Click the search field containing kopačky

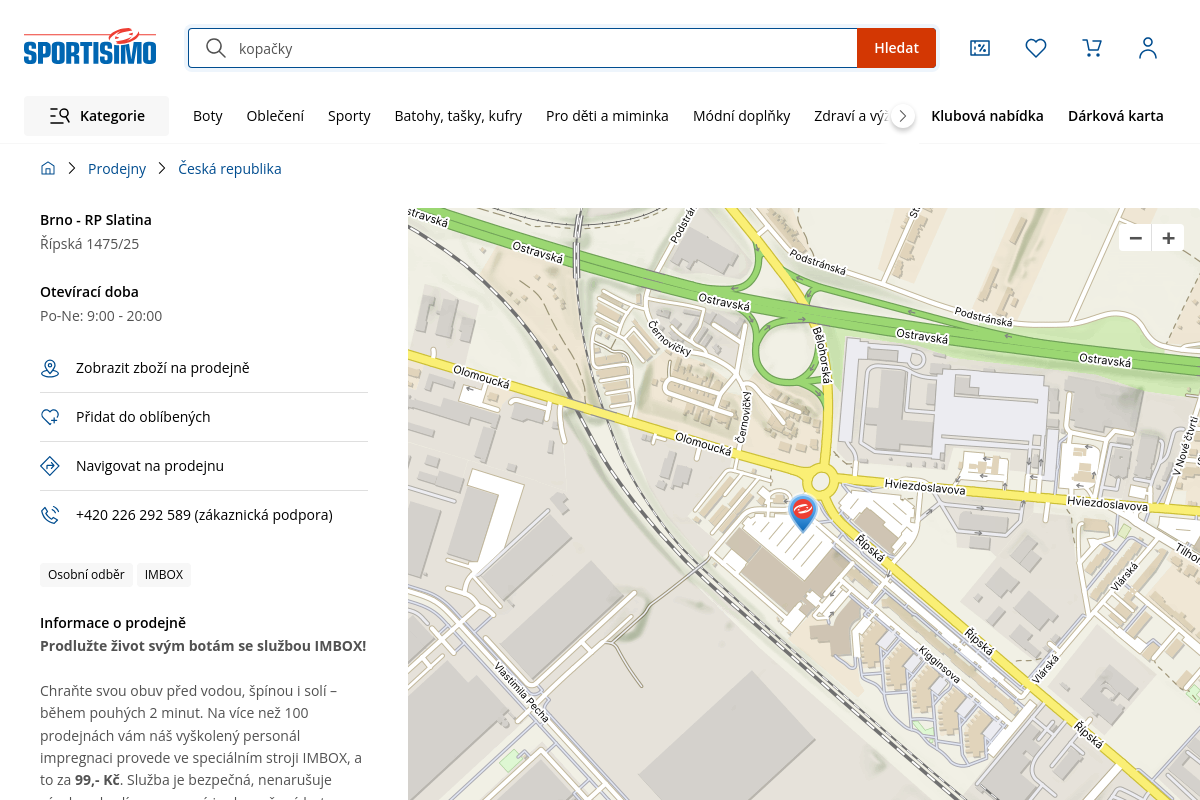540,48
